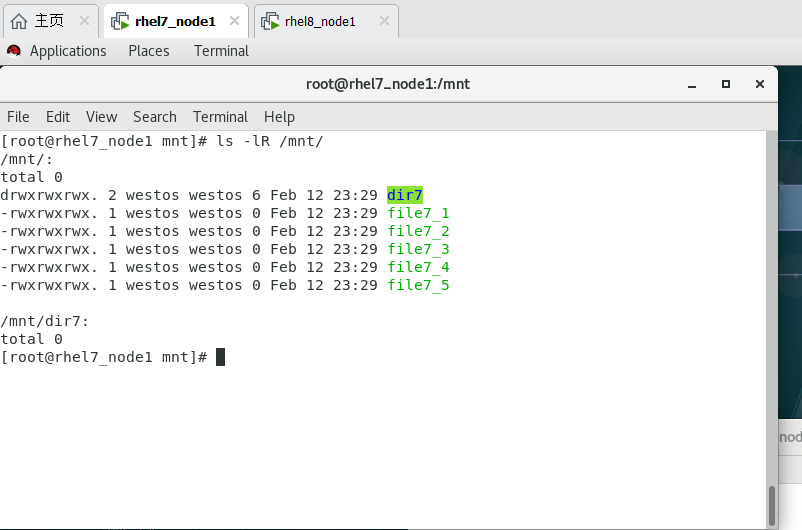802x530 pixels.
Task: Select the rhel7_node1 tab
Action: pyautogui.click(x=175, y=21)
